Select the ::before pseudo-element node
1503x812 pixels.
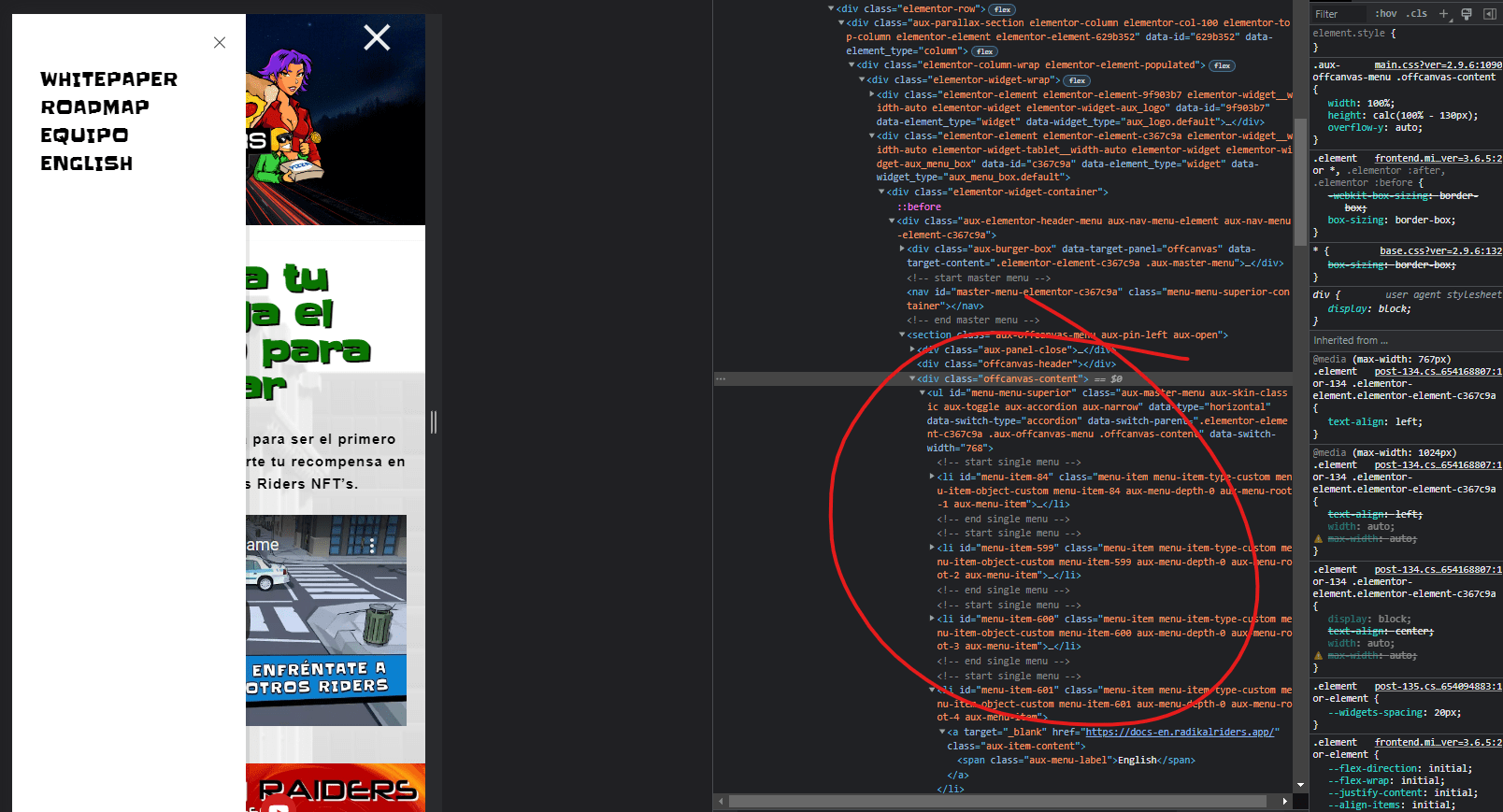click(x=919, y=207)
